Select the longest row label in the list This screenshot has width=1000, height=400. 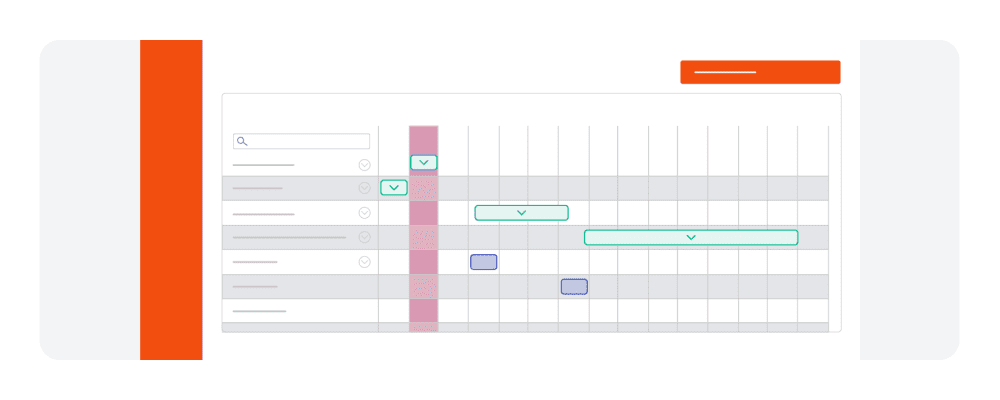tap(289, 238)
